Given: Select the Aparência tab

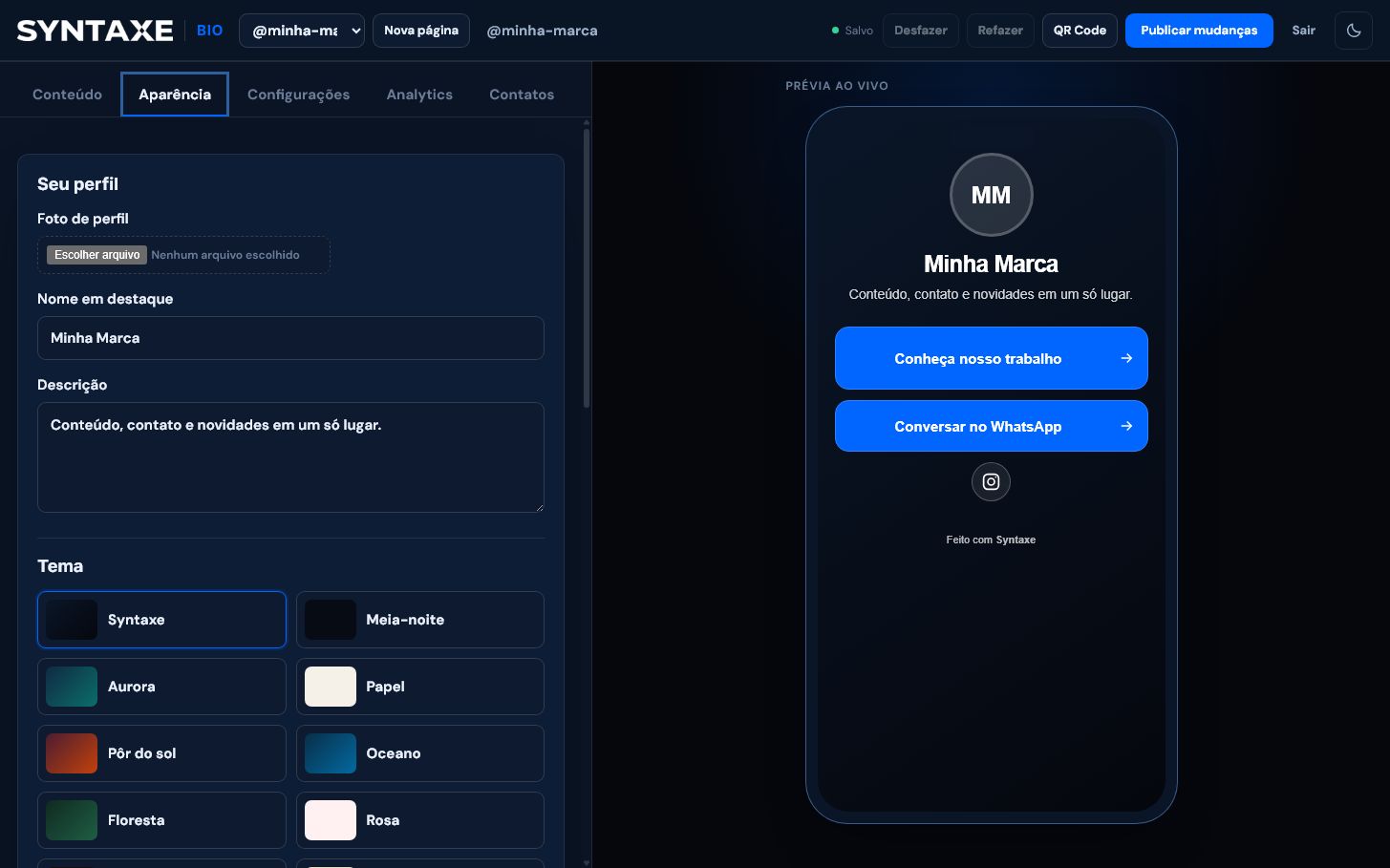Looking at the screenshot, I should (175, 95).
